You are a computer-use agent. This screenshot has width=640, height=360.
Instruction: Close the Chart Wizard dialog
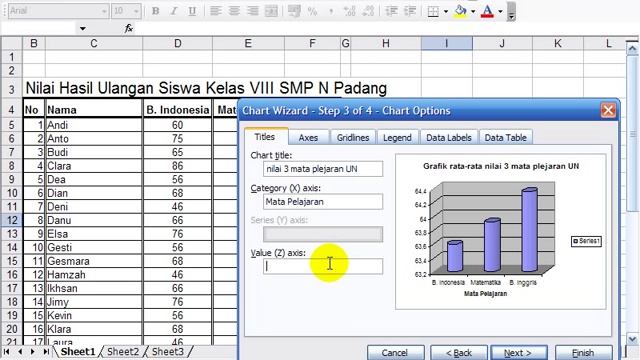608,110
